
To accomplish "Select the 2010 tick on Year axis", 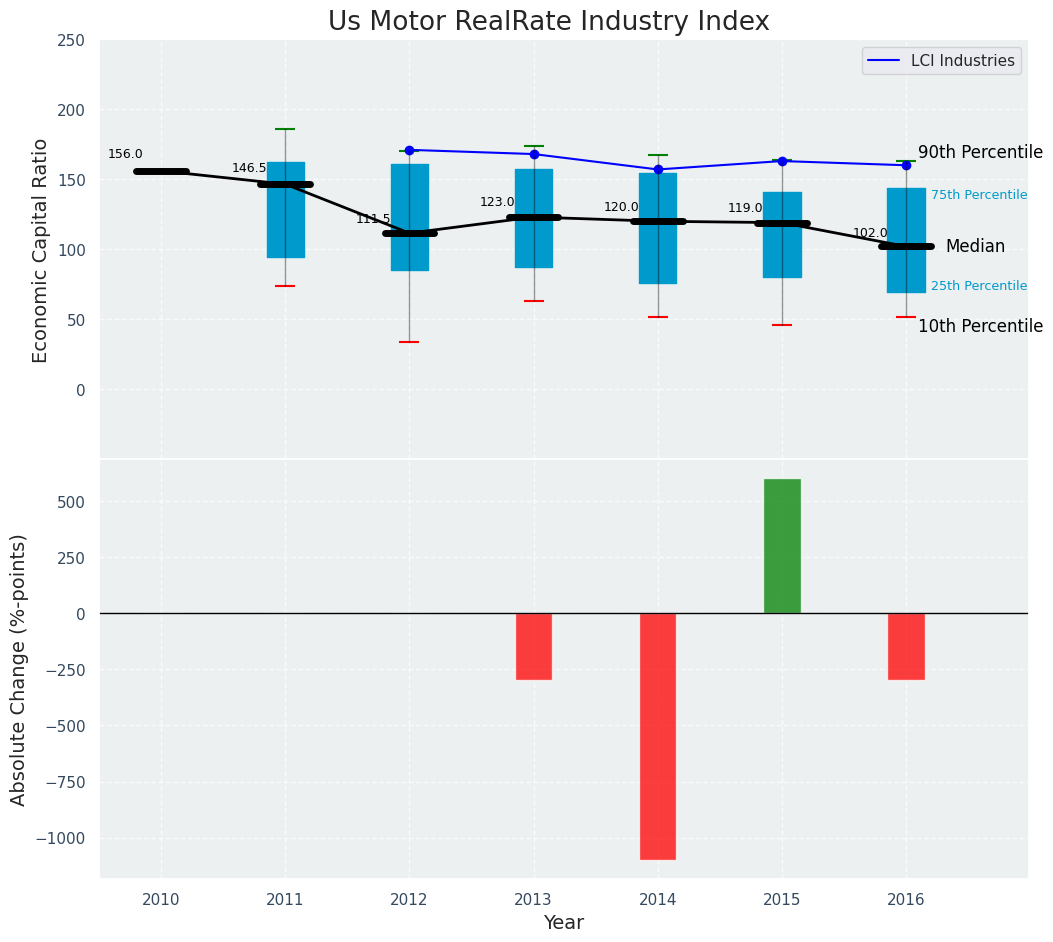I will (161, 900).
